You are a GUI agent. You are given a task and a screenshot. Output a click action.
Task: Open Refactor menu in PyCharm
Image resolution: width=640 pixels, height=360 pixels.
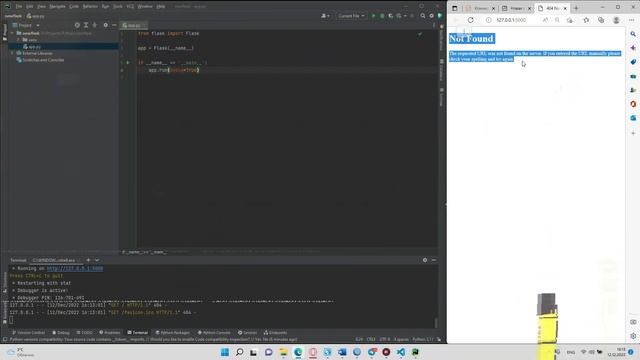tap(90, 7)
